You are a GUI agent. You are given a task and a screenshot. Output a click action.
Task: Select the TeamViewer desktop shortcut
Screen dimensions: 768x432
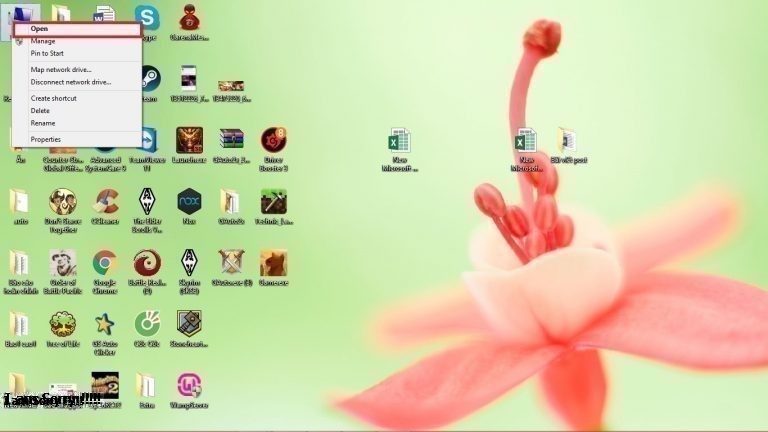148,141
